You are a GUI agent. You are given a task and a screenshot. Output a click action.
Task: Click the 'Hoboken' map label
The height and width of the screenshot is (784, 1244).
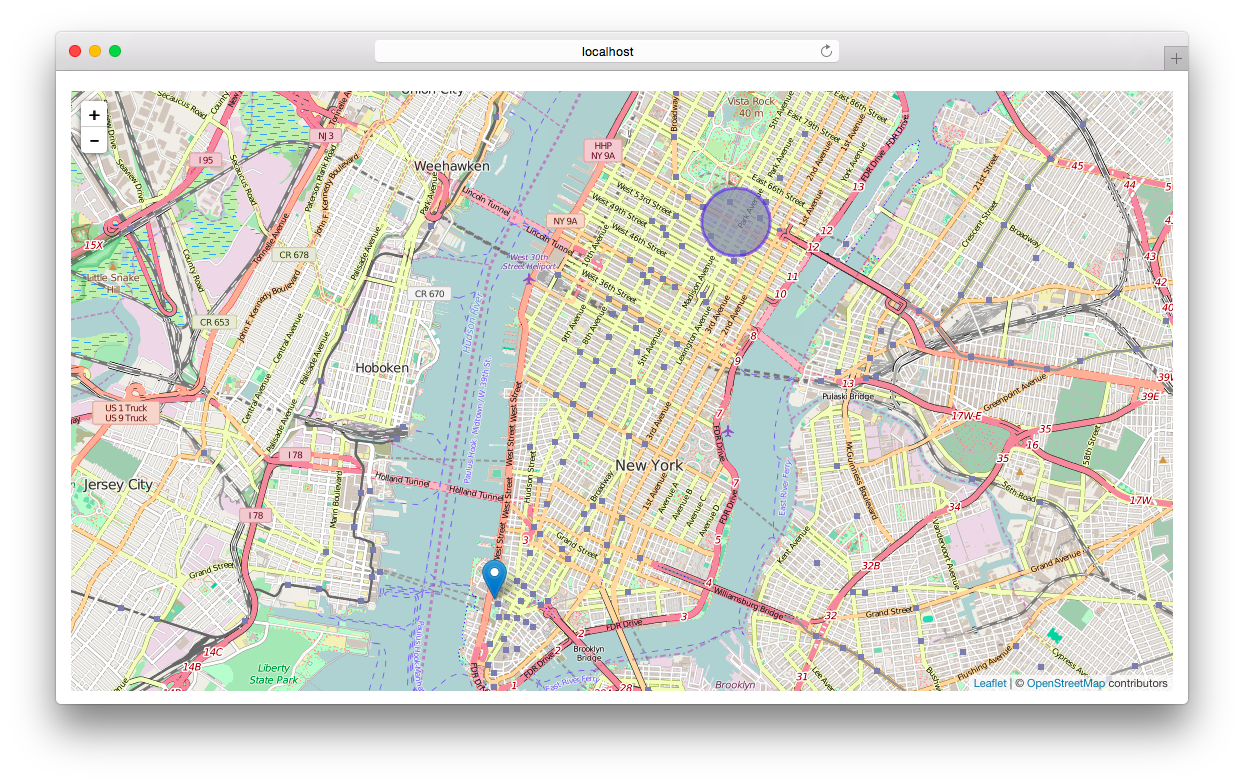tap(382, 368)
